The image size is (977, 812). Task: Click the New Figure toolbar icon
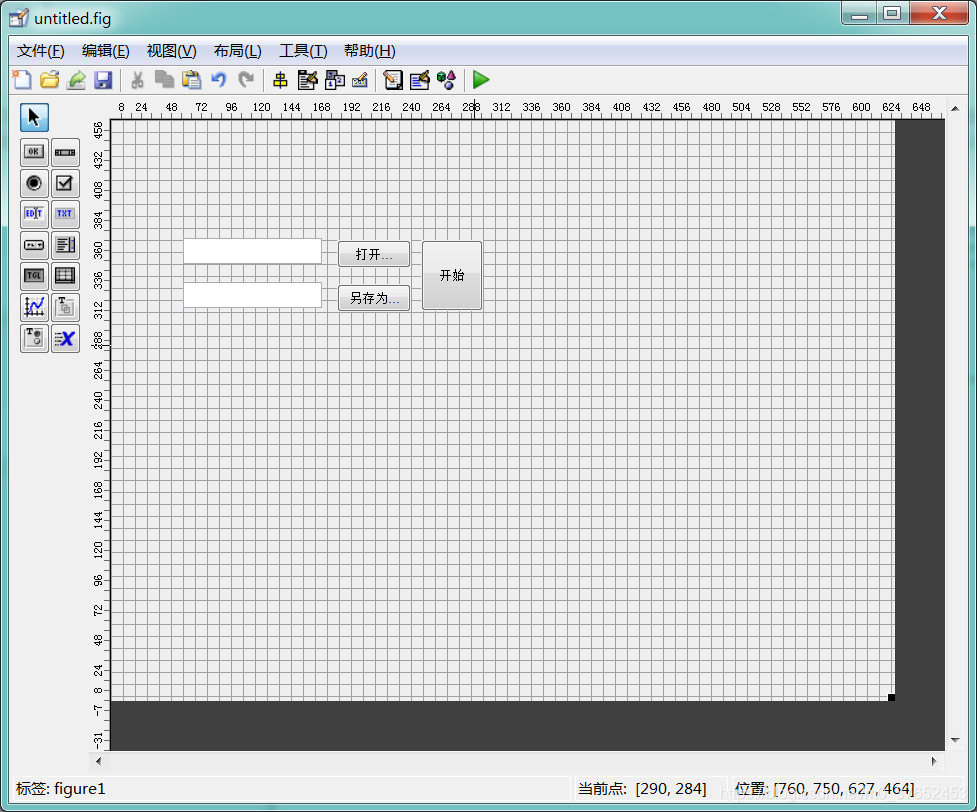click(22, 80)
